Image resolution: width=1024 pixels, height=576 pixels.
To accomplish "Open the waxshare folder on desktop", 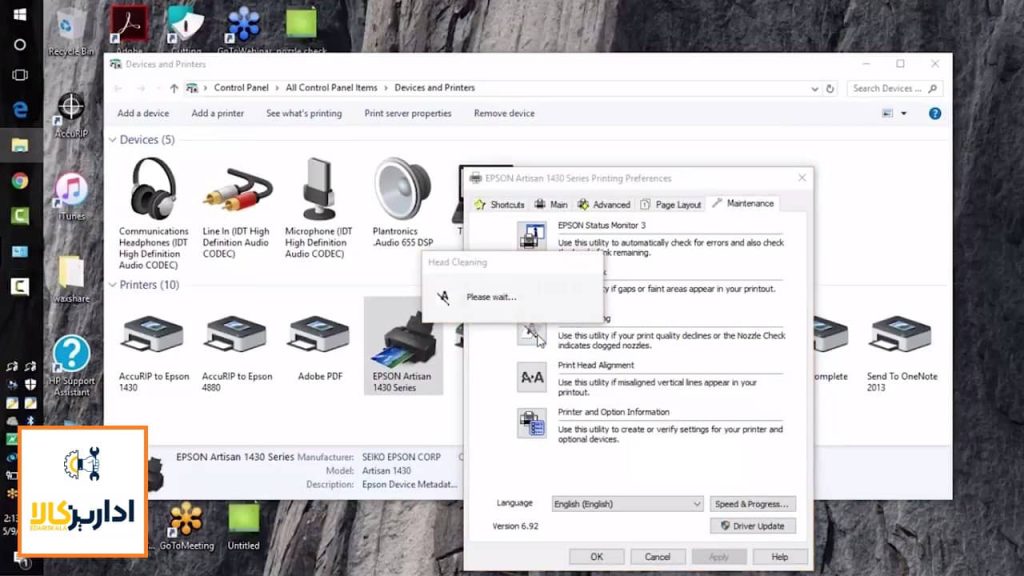I will tap(71, 279).
